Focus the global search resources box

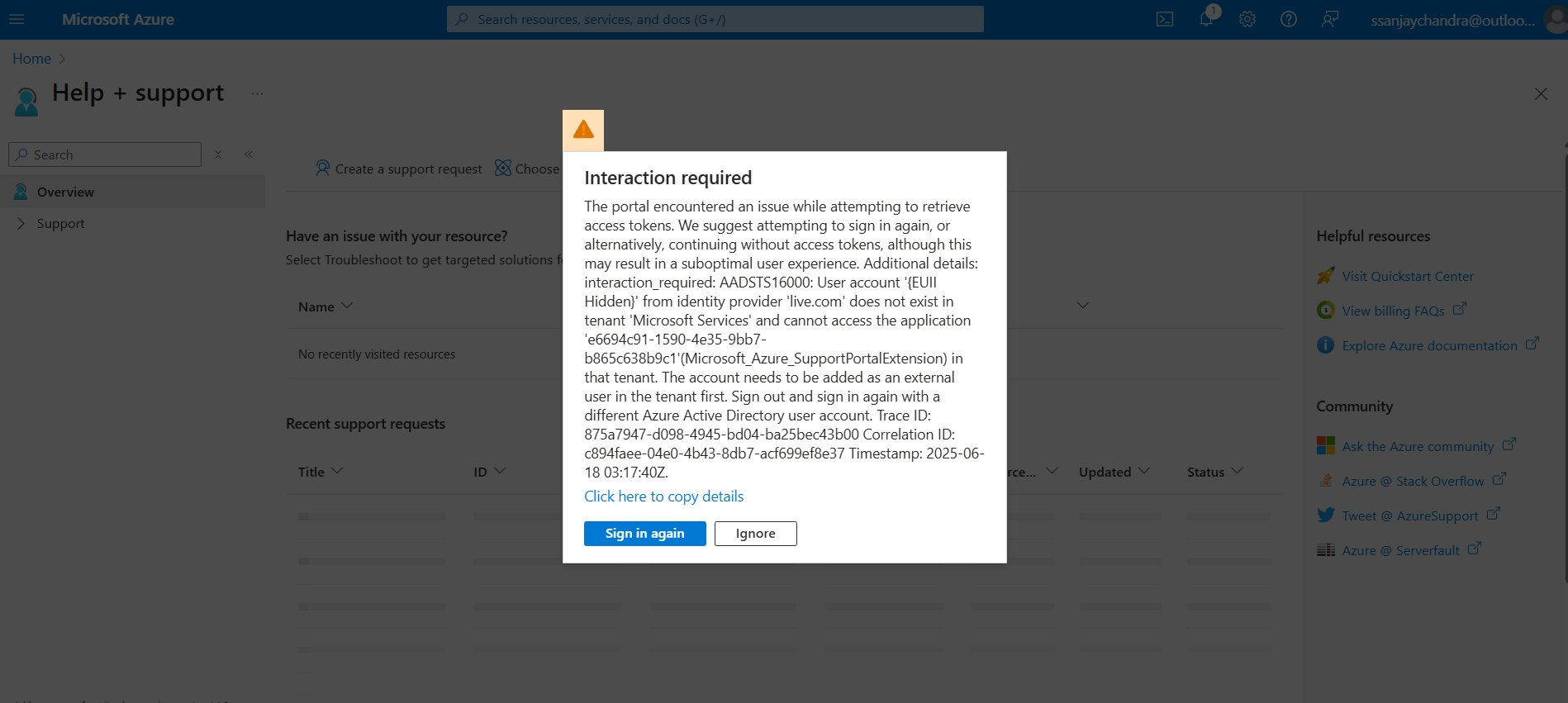pyautogui.click(x=715, y=19)
